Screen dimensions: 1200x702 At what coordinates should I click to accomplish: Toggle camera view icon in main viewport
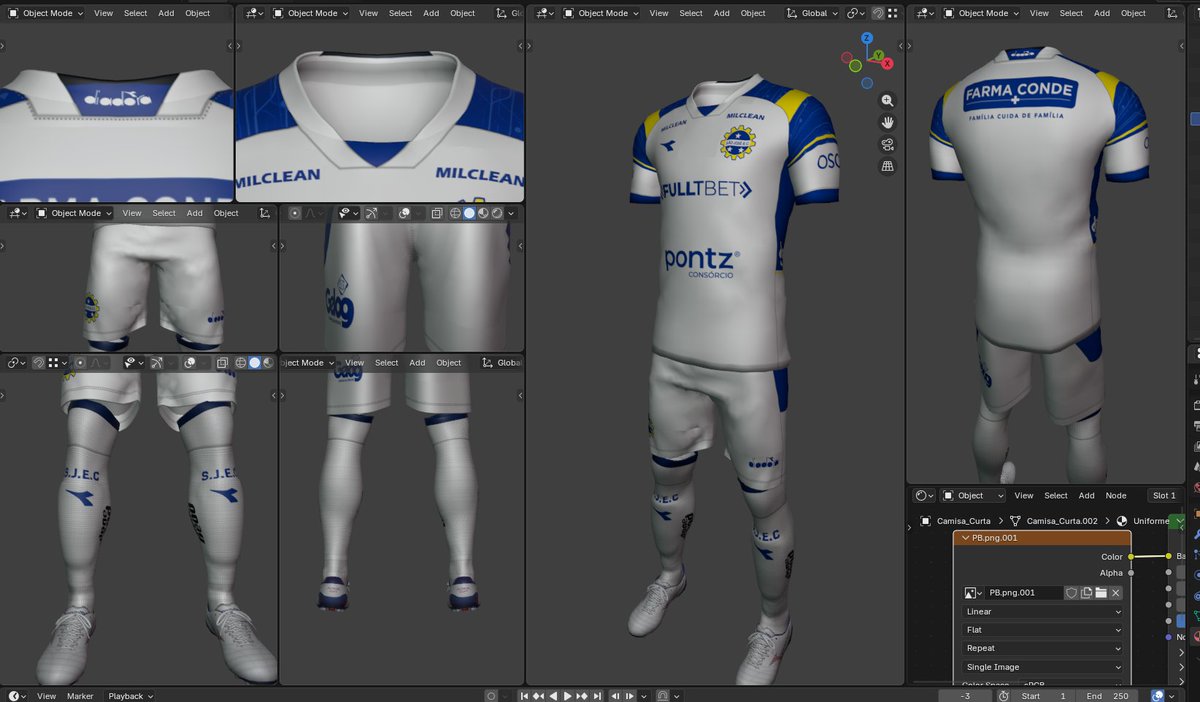tap(887, 145)
